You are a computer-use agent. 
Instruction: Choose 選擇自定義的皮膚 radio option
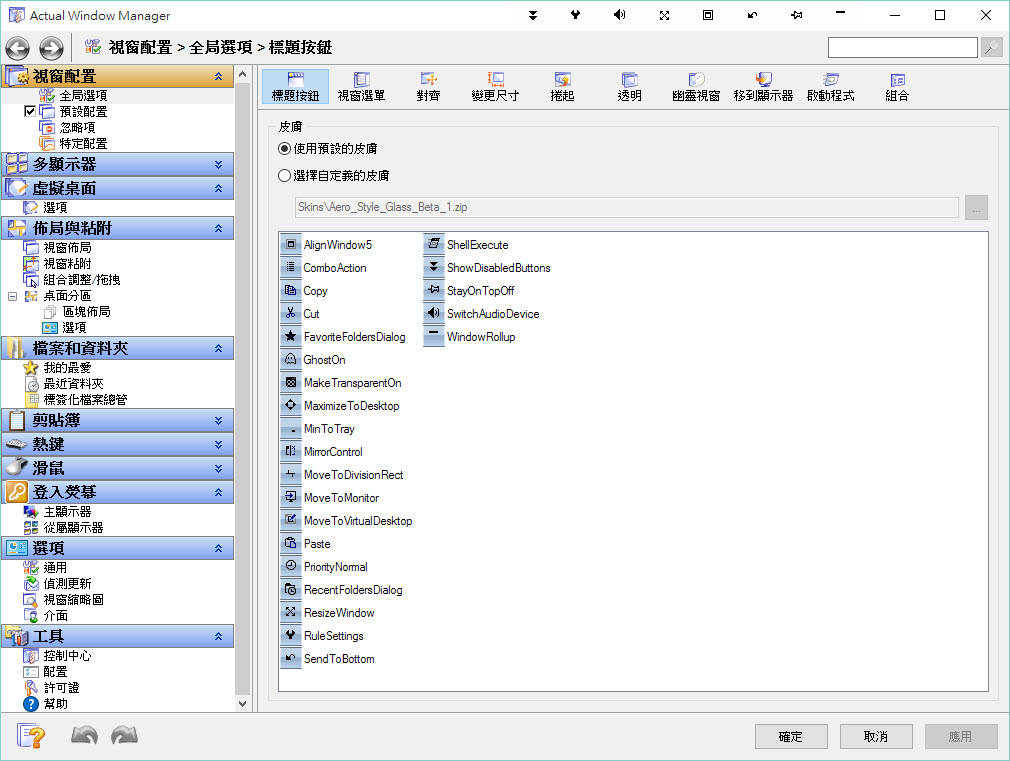(284, 175)
